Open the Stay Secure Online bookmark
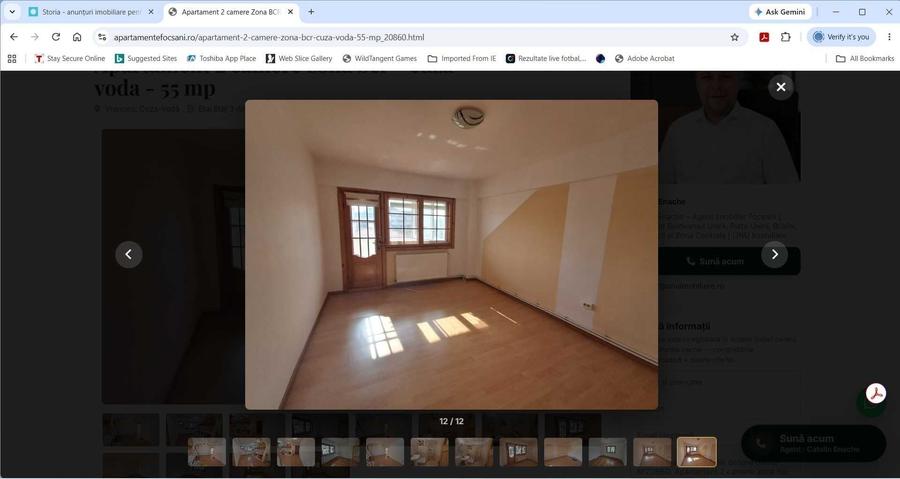Screen dimensions: 900x479 (x=69, y=59)
